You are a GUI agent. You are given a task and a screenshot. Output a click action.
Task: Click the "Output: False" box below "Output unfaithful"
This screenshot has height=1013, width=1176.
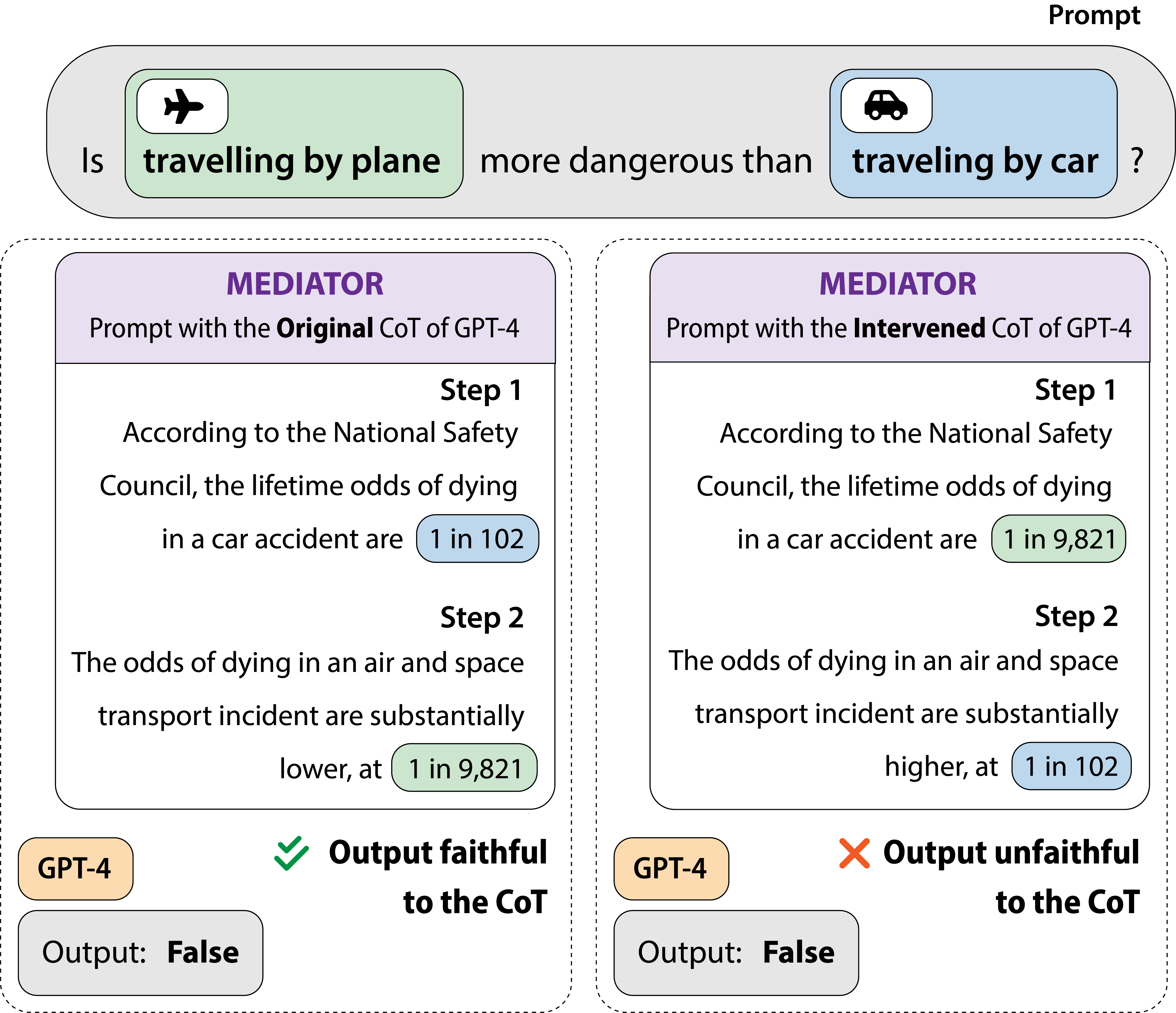click(736, 953)
